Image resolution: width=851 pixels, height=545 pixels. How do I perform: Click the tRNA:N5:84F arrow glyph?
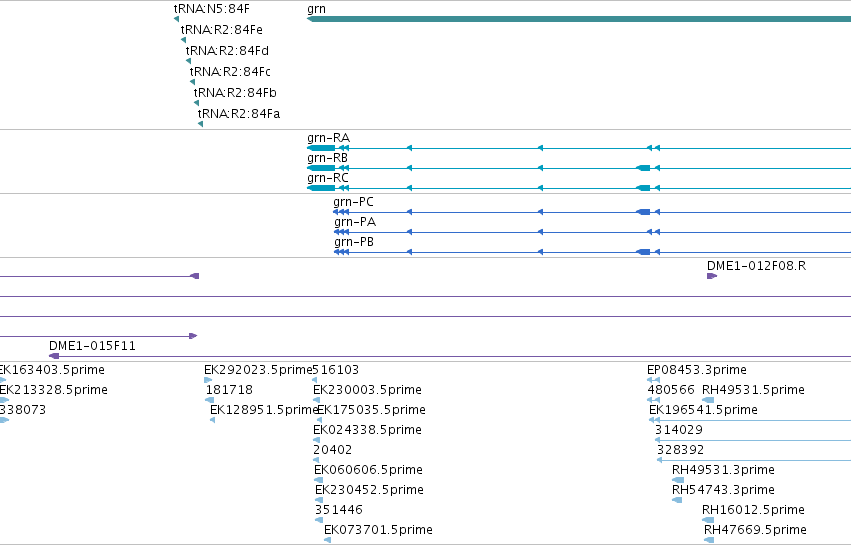176,19
